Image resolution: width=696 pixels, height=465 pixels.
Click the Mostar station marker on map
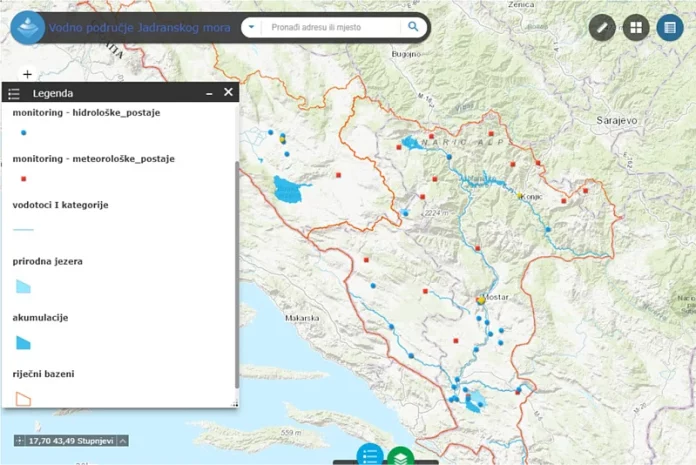(481, 299)
